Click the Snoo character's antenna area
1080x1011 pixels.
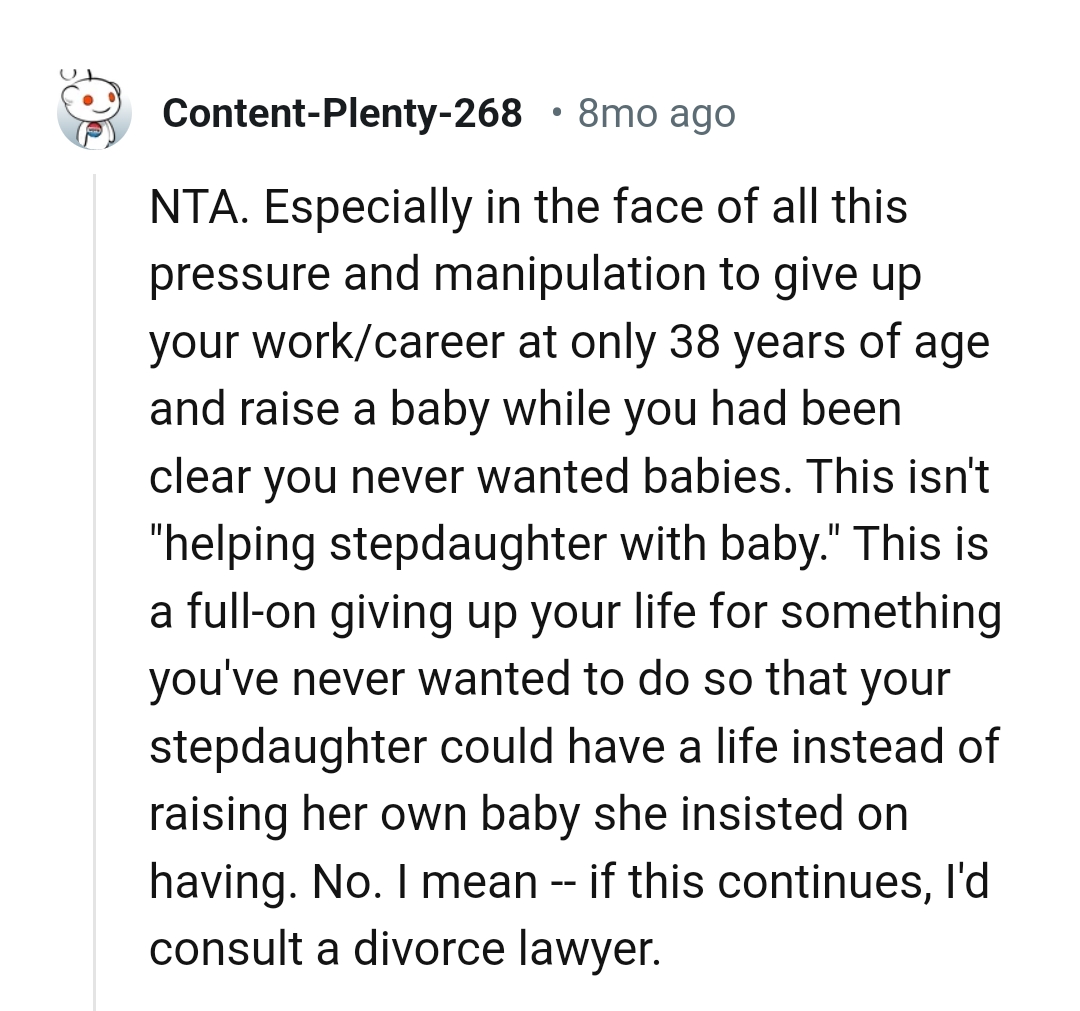click(70, 75)
